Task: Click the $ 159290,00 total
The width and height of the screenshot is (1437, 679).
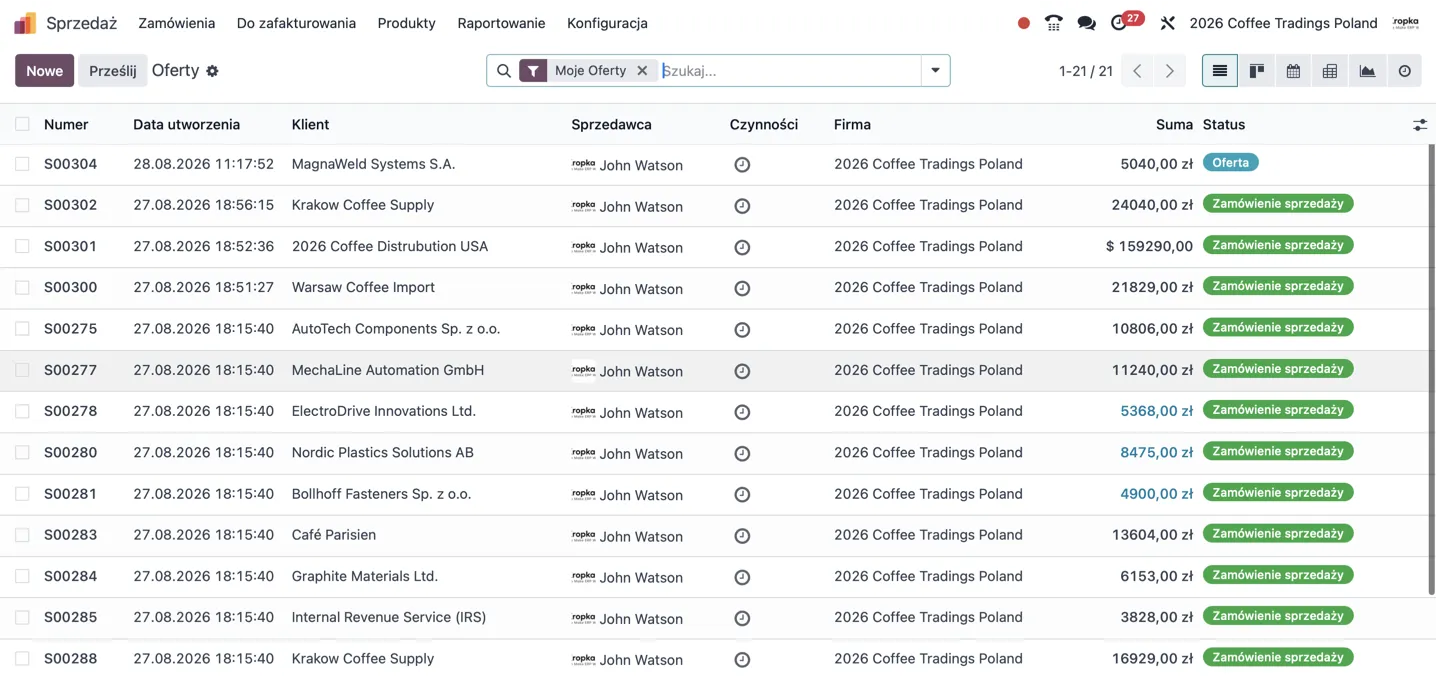Action: 1149,246
